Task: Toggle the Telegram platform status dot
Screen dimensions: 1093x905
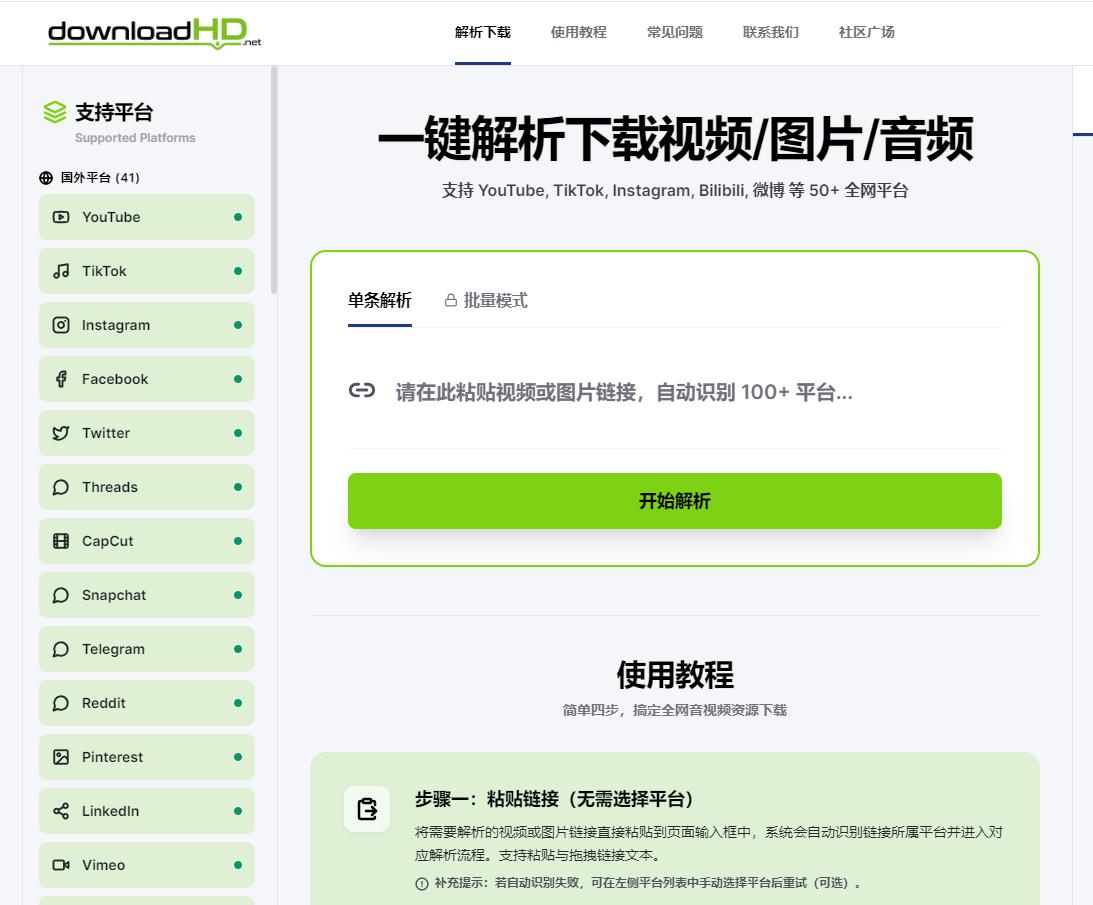Action: pyautogui.click(x=237, y=649)
